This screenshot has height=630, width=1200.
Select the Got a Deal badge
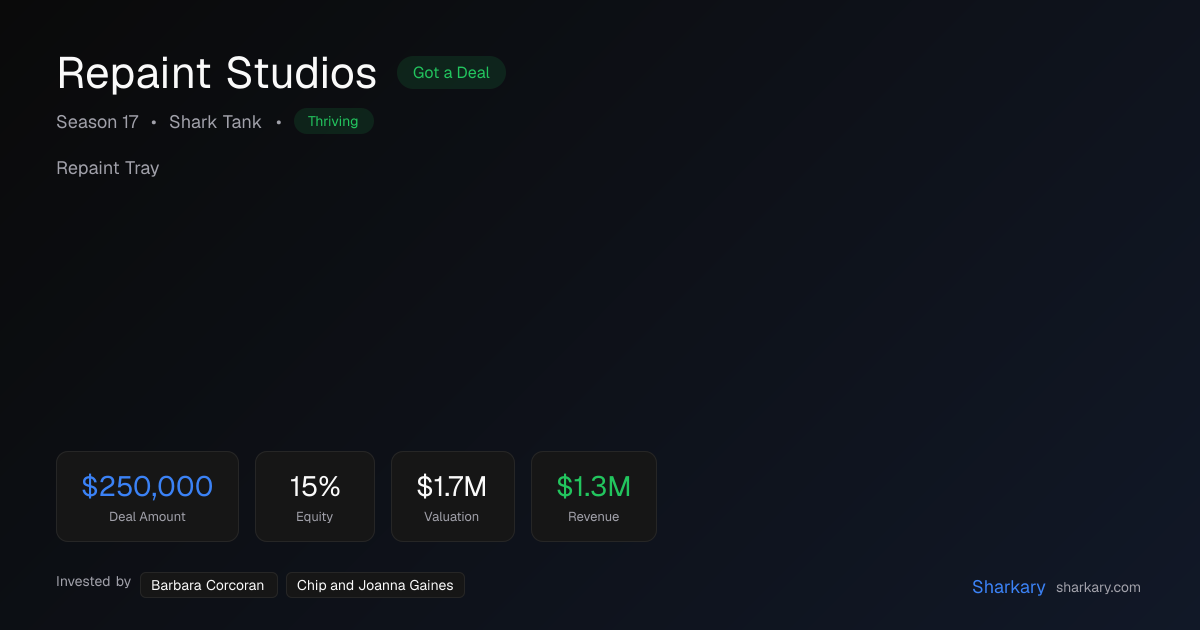click(451, 73)
